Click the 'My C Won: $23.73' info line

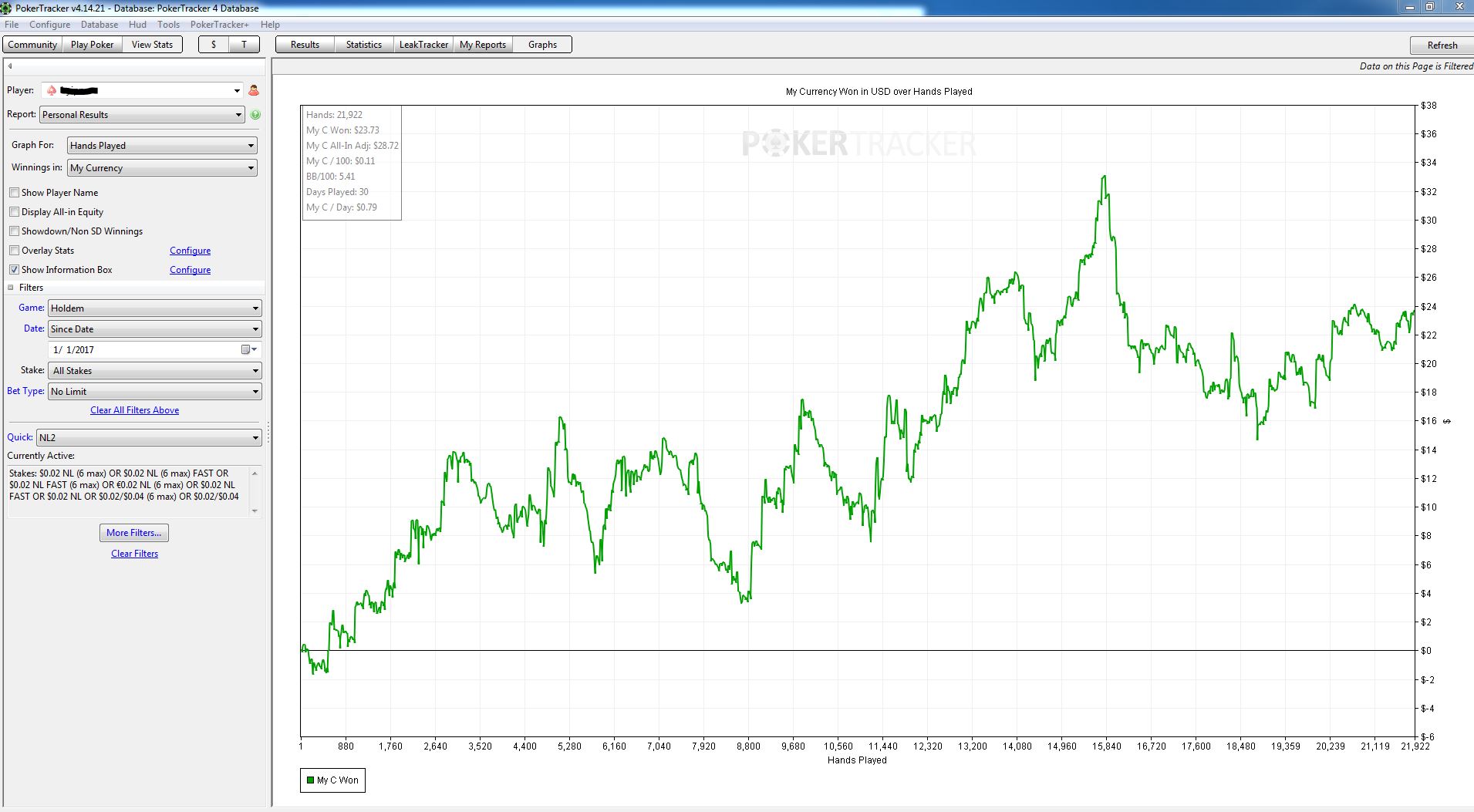click(x=342, y=130)
